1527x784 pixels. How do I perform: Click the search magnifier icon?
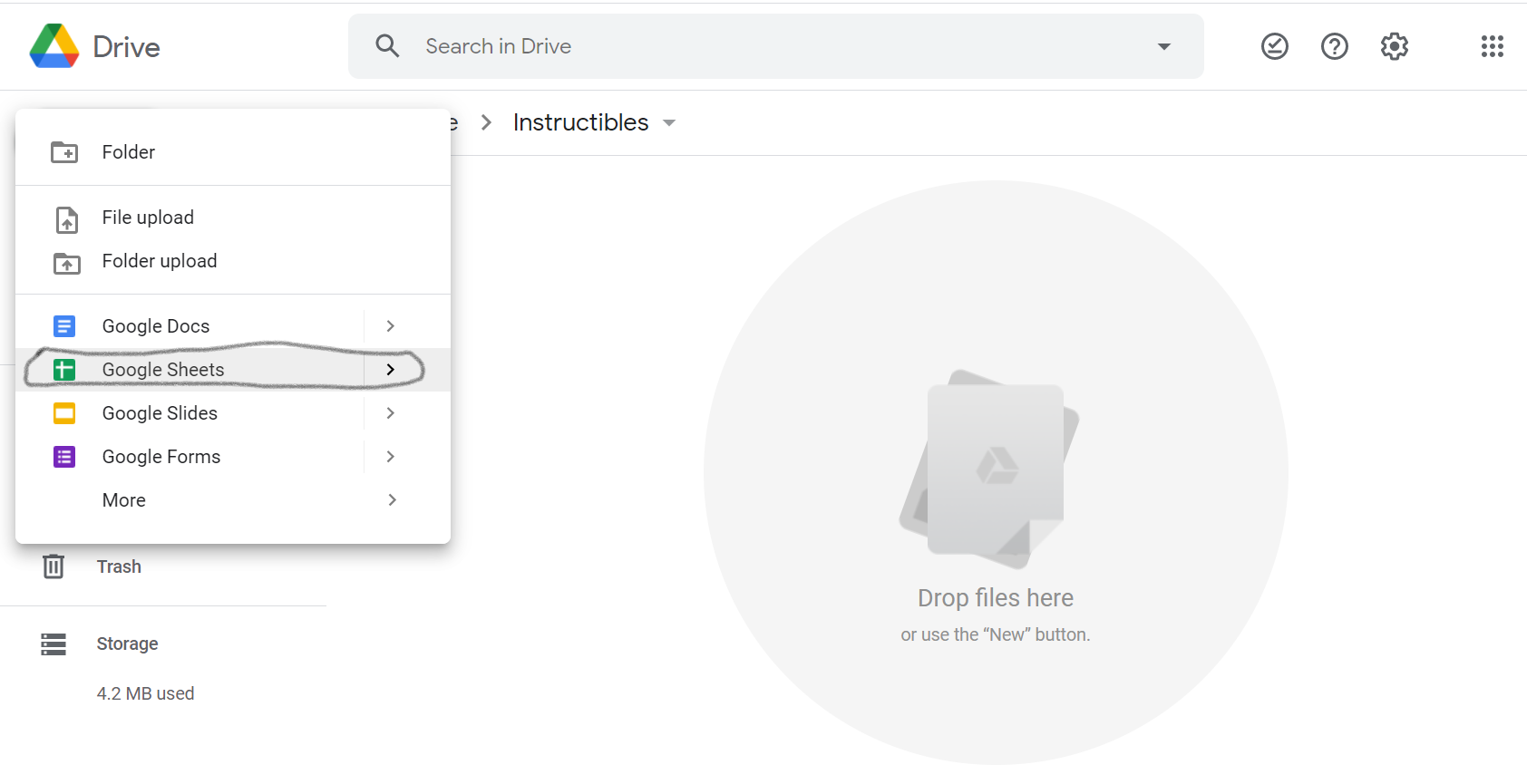tap(387, 46)
